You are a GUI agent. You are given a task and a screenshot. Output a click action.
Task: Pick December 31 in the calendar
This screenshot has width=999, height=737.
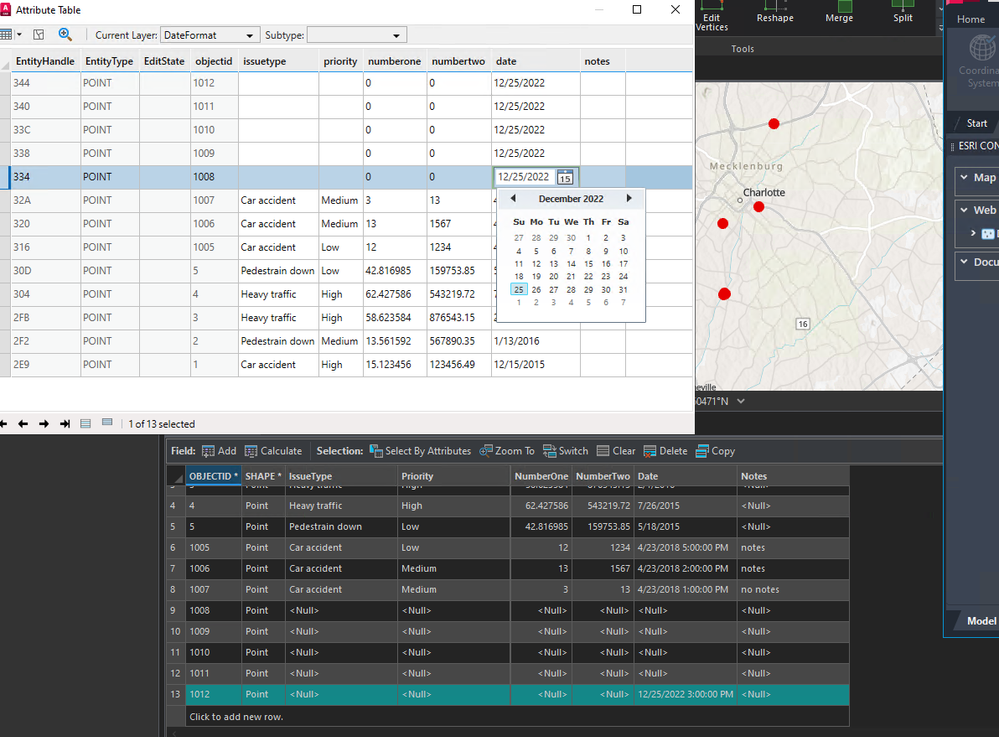[623, 289]
